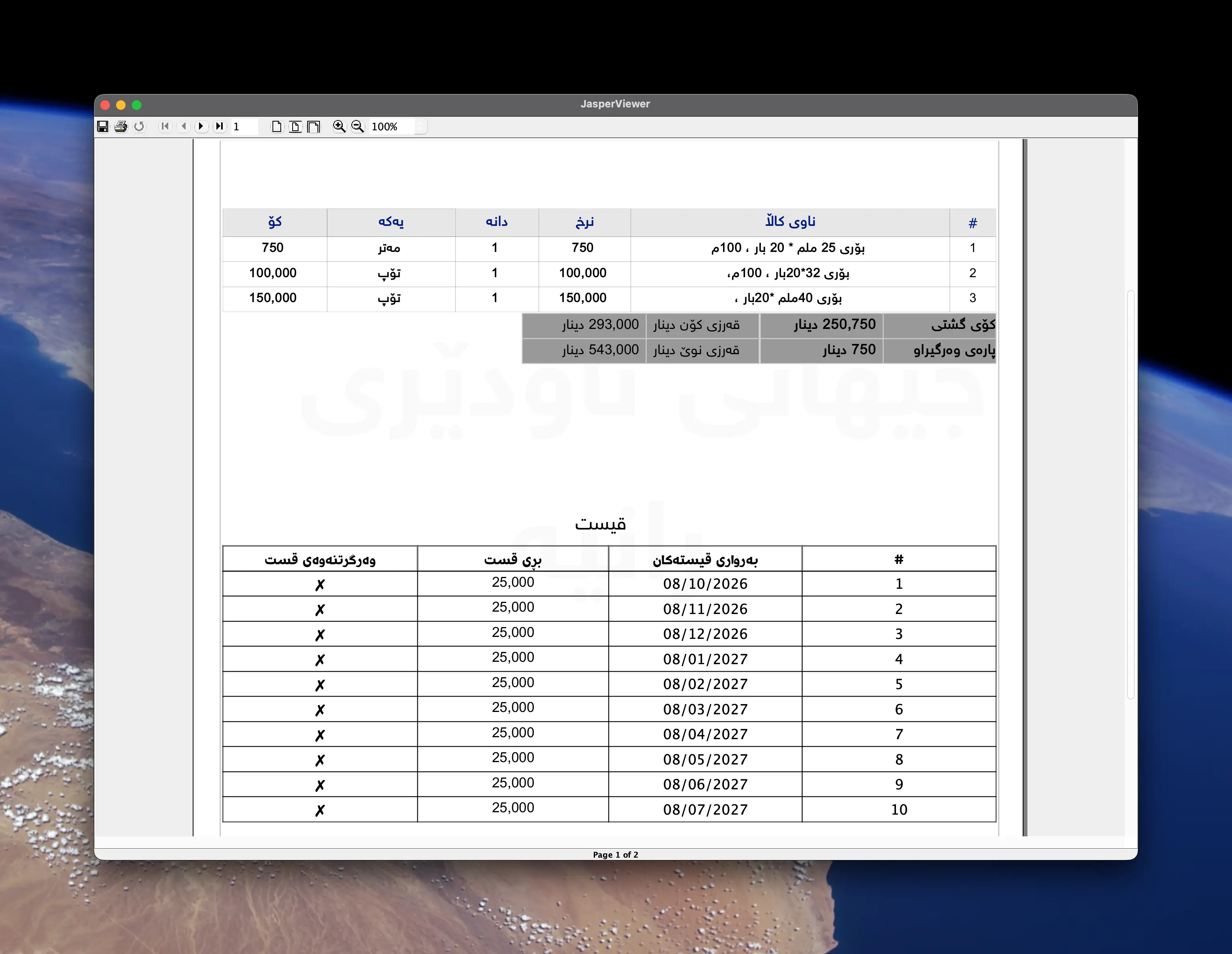Click 150,000 in the کۆ total column
Screen dimensions: 1232x954
tap(273, 298)
